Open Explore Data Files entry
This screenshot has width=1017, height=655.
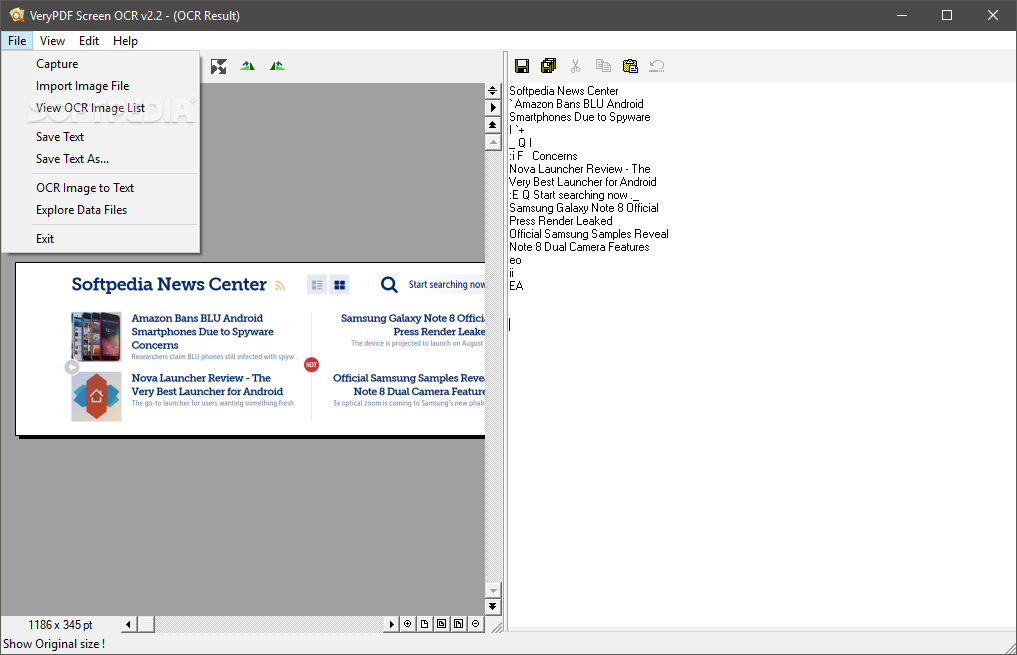click(101, 209)
